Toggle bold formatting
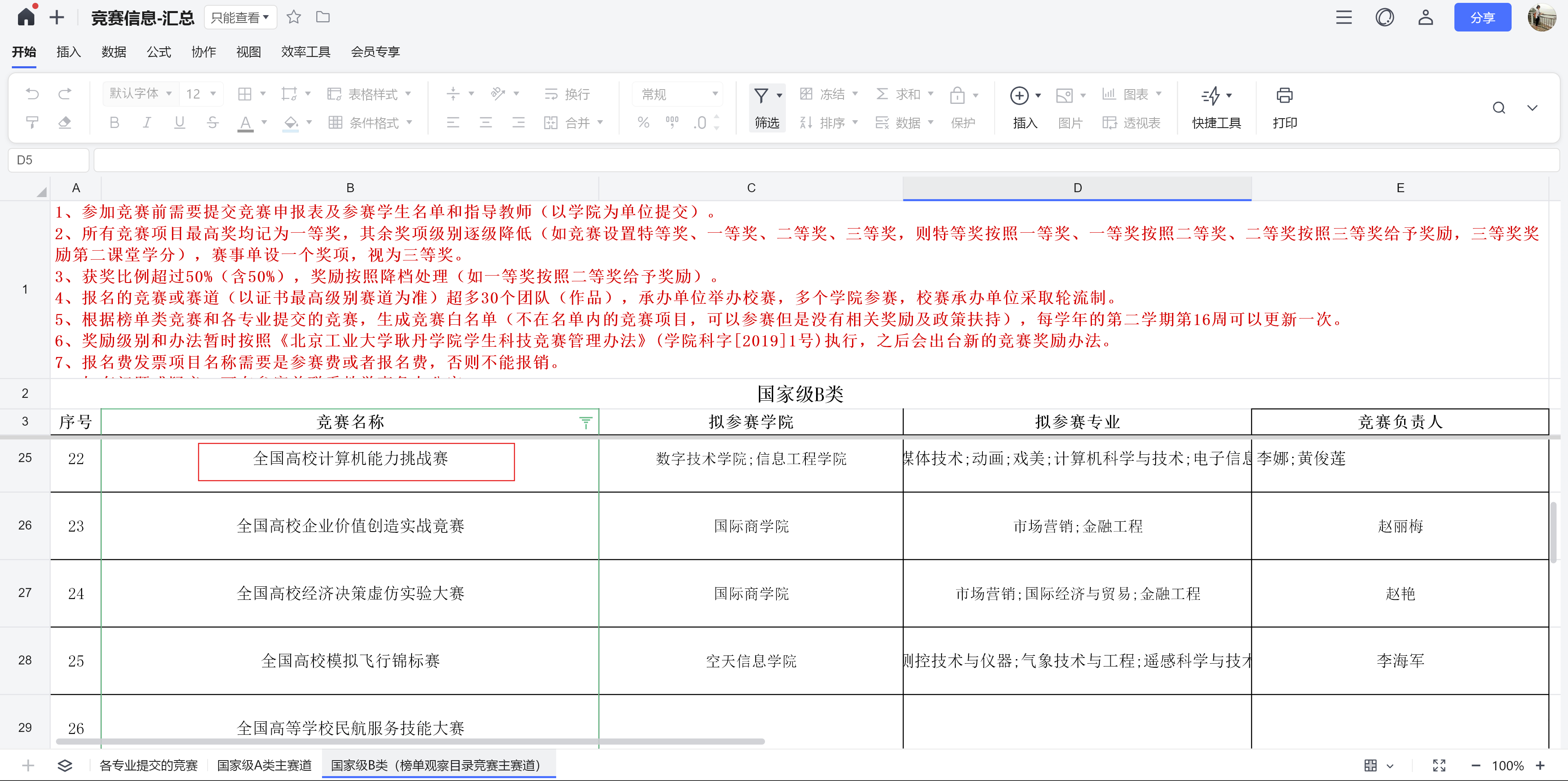This screenshot has width=1568, height=781. pos(114,122)
